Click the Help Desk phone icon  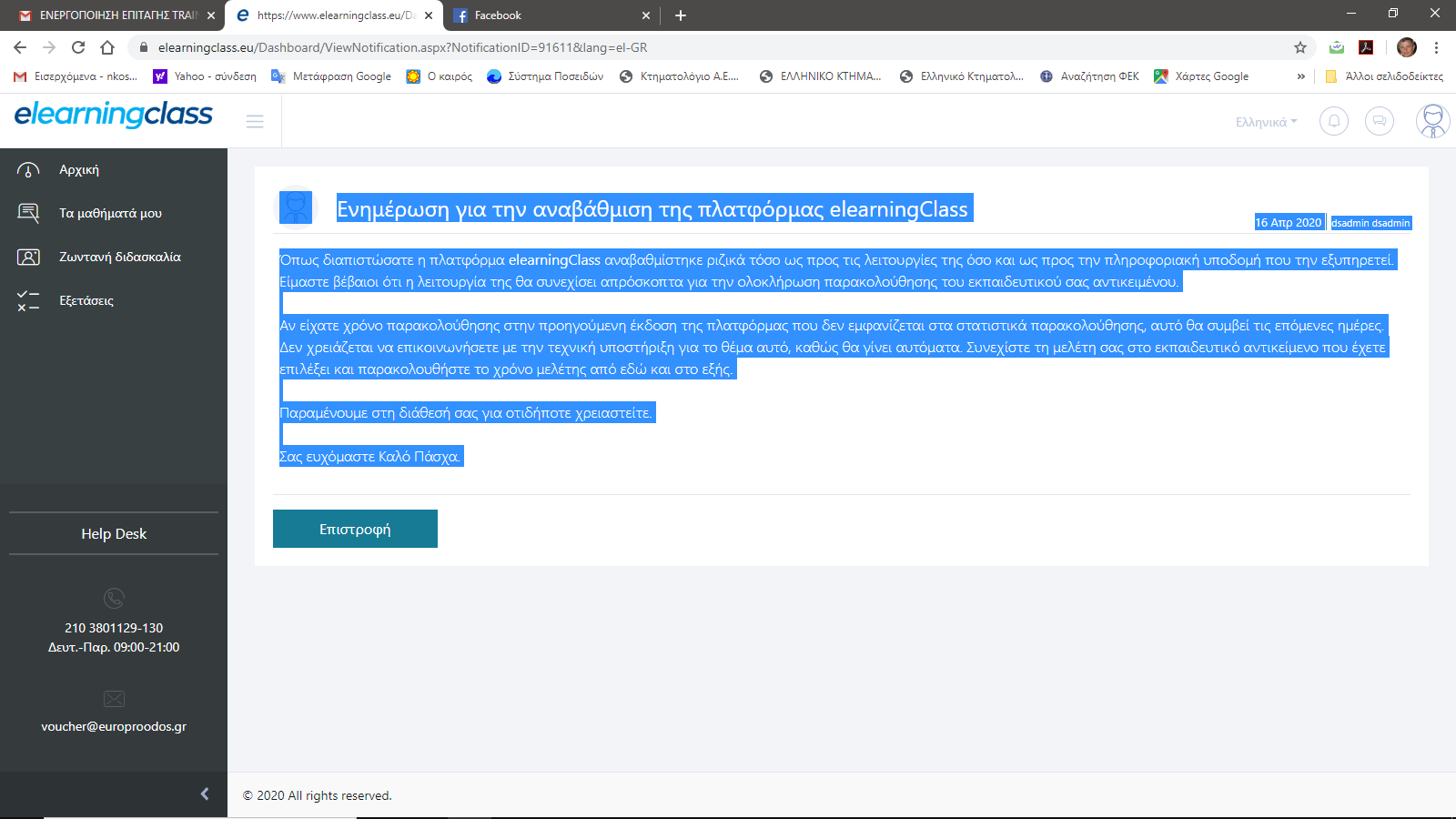pyautogui.click(x=114, y=598)
